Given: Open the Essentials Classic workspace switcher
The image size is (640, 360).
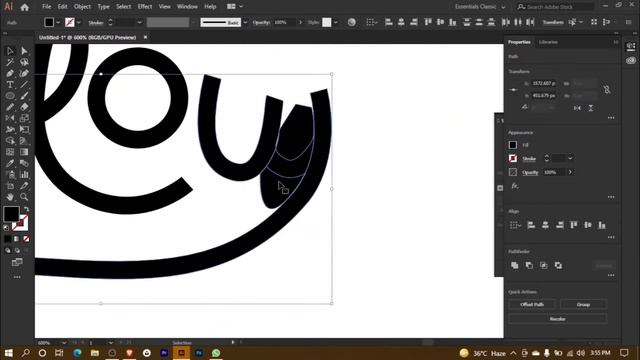Looking at the screenshot, I should [x=480, y=7].
